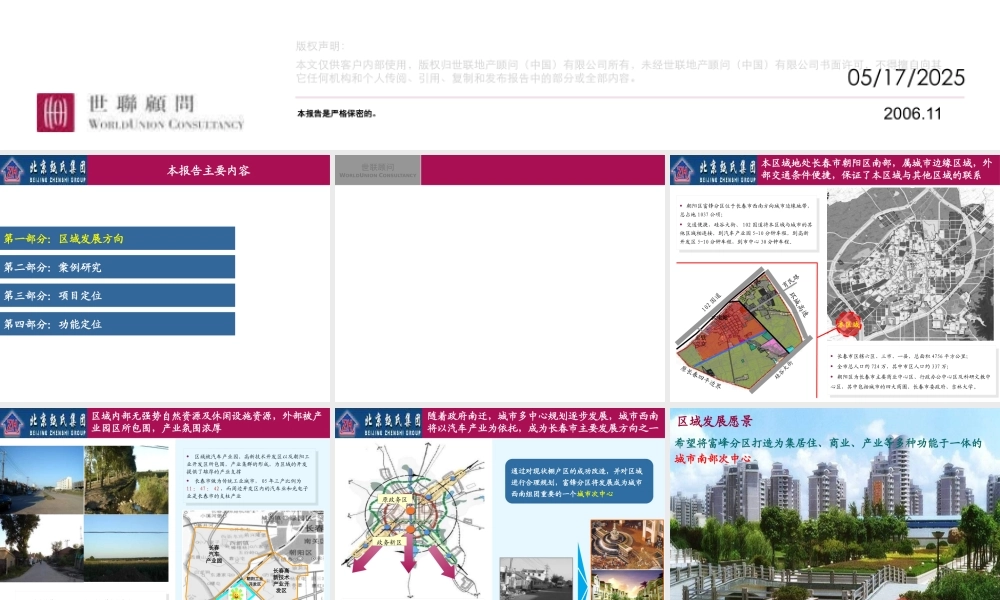1000x600 pixels.
Task: Open the blank slide with magenta header
Action: pos(500,278)
